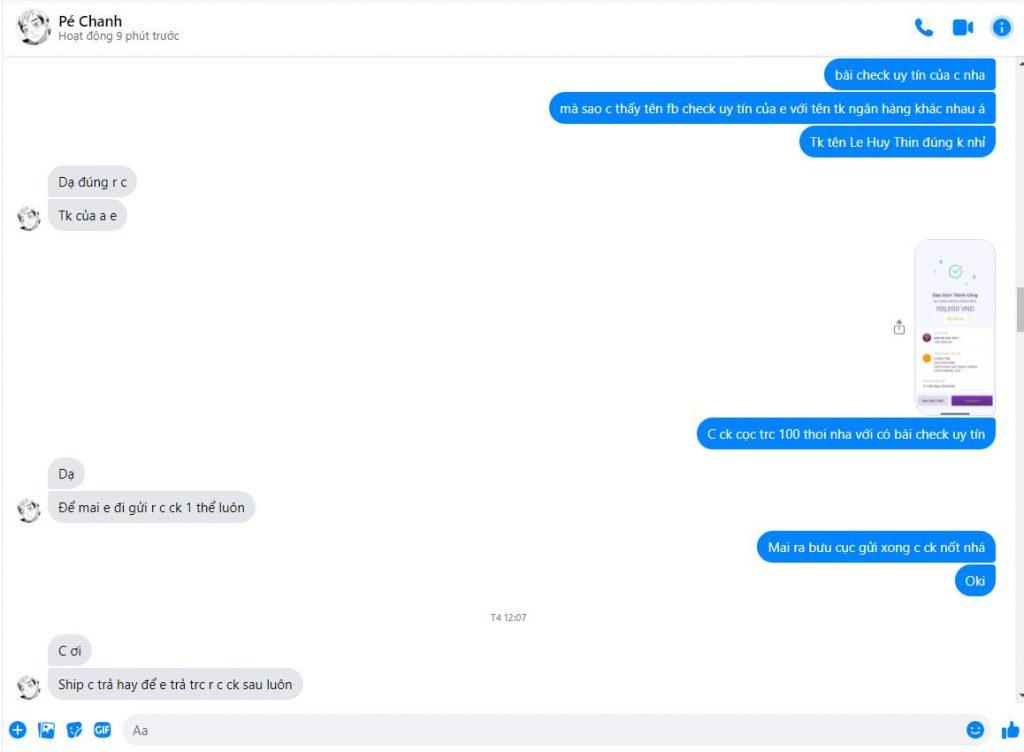The image size is (1024, 752).
Task: Share the transfer receipt image
Action: (x=899, y=327)
